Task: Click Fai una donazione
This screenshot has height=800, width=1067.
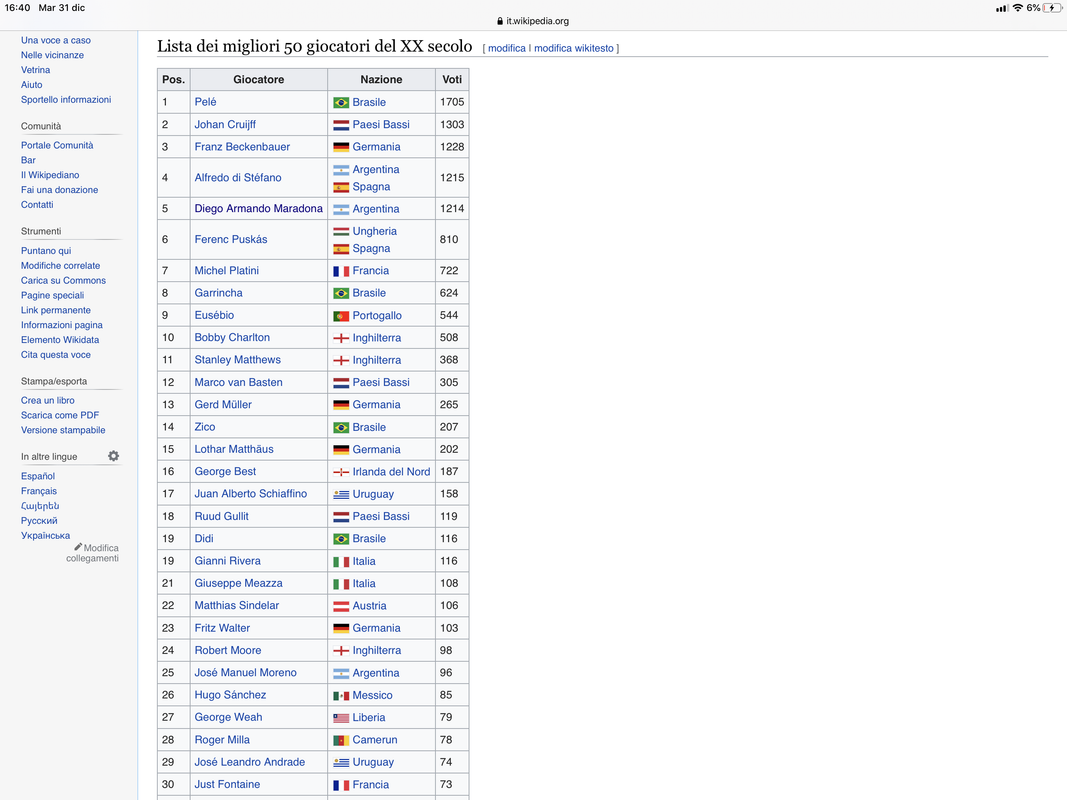Action: click(59, 190)
